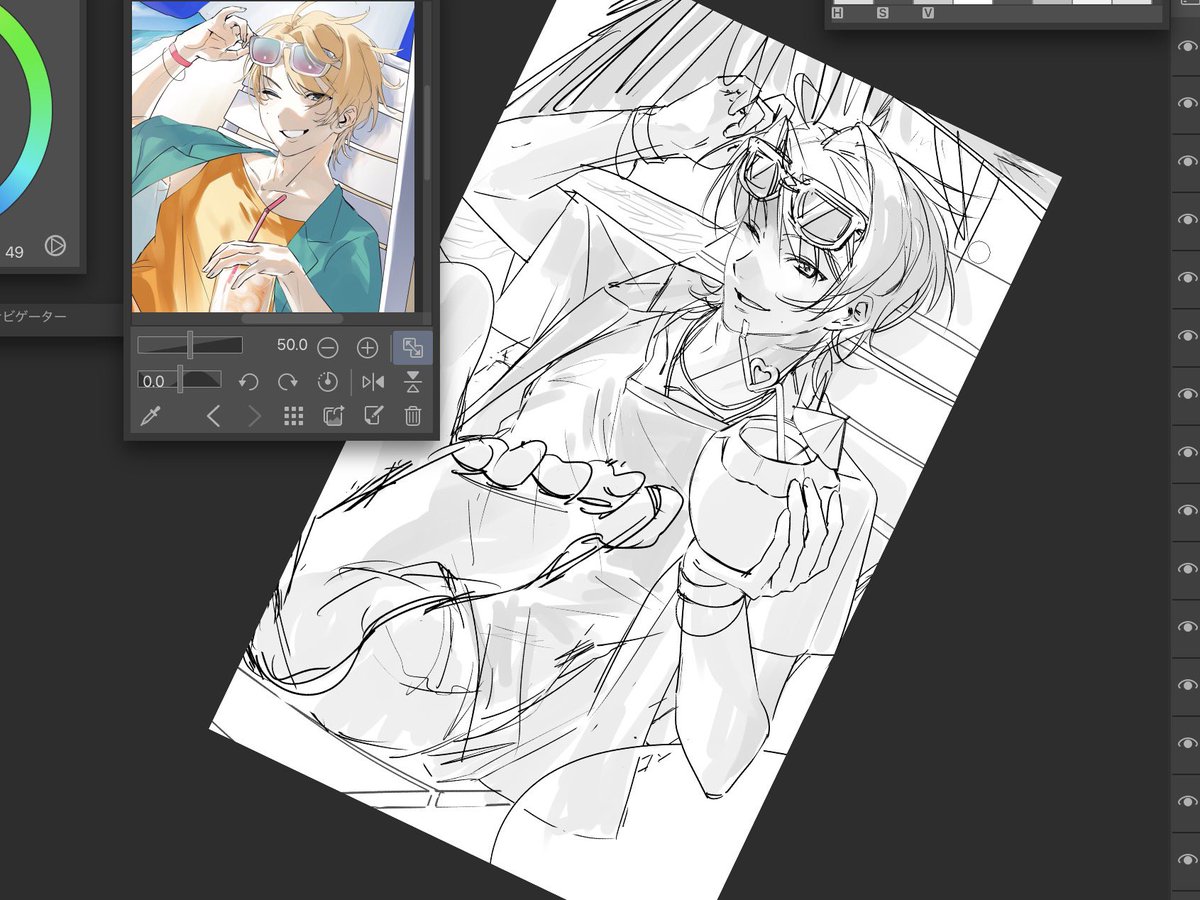1200x900 pixels.
Task: Toggle topmost visible layer eye icon
Action: [x=1186, y=46]
